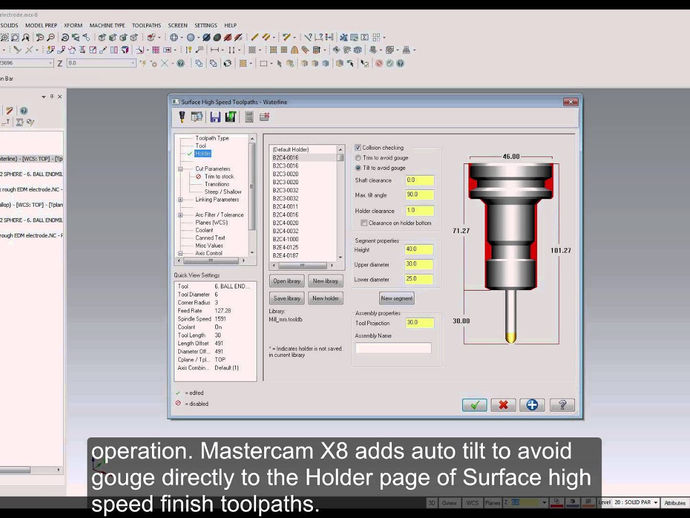Viewport: 690px width, 518px height.
Task: Click the blue floppy-disk save icon in dialog toolbar
Action: [x=215, y=117]
